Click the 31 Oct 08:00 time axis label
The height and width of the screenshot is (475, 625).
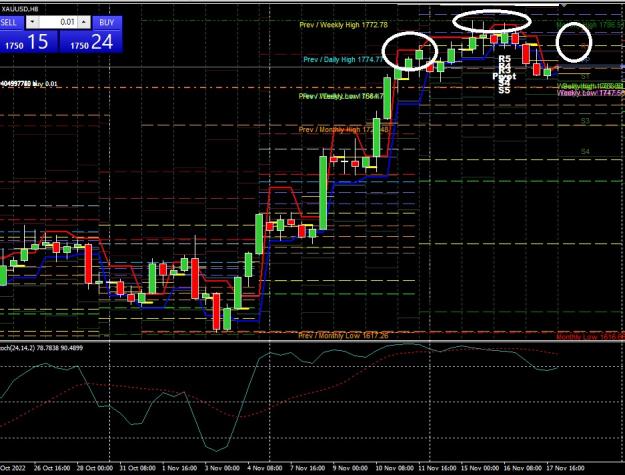138,468
